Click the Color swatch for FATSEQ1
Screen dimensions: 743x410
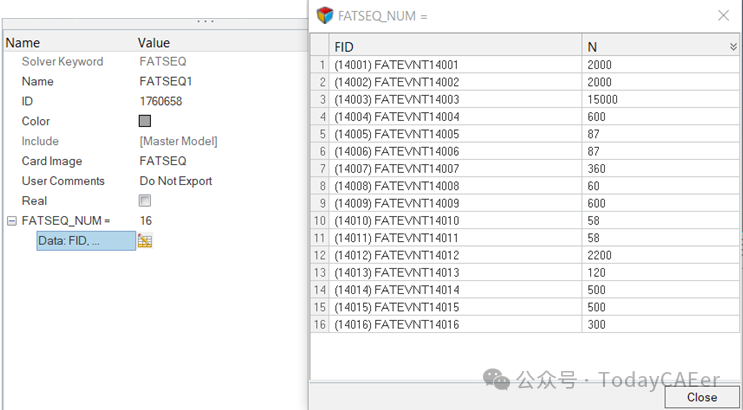point(145,121)
